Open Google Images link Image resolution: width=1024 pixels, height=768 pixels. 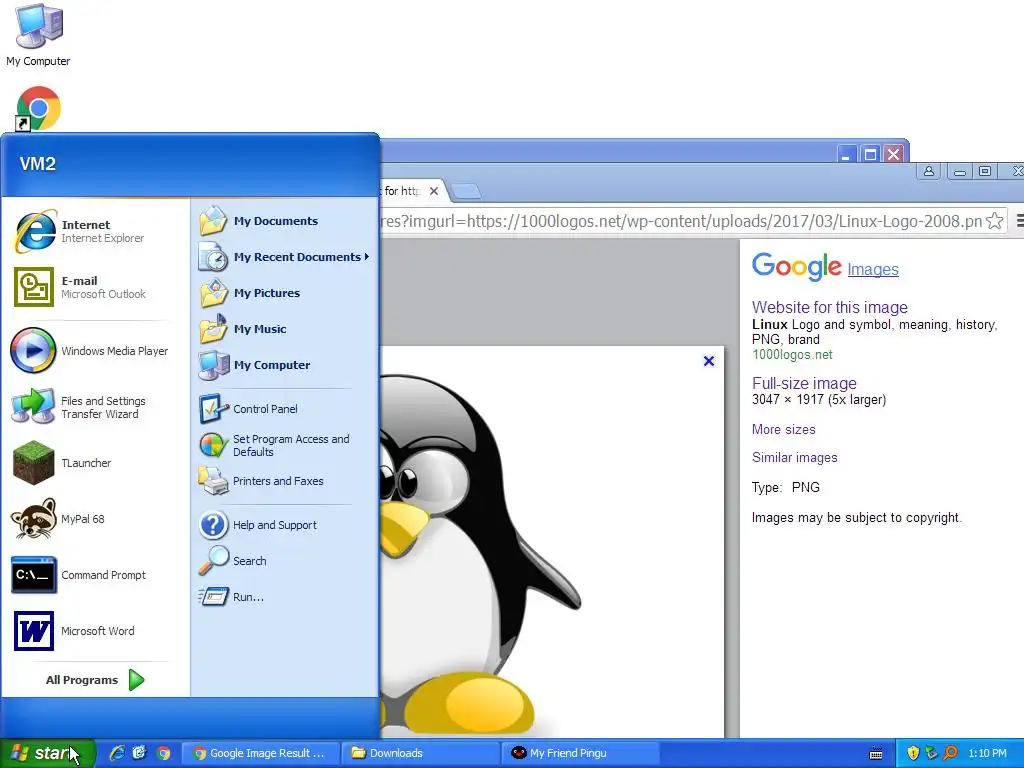click(872, 269)
